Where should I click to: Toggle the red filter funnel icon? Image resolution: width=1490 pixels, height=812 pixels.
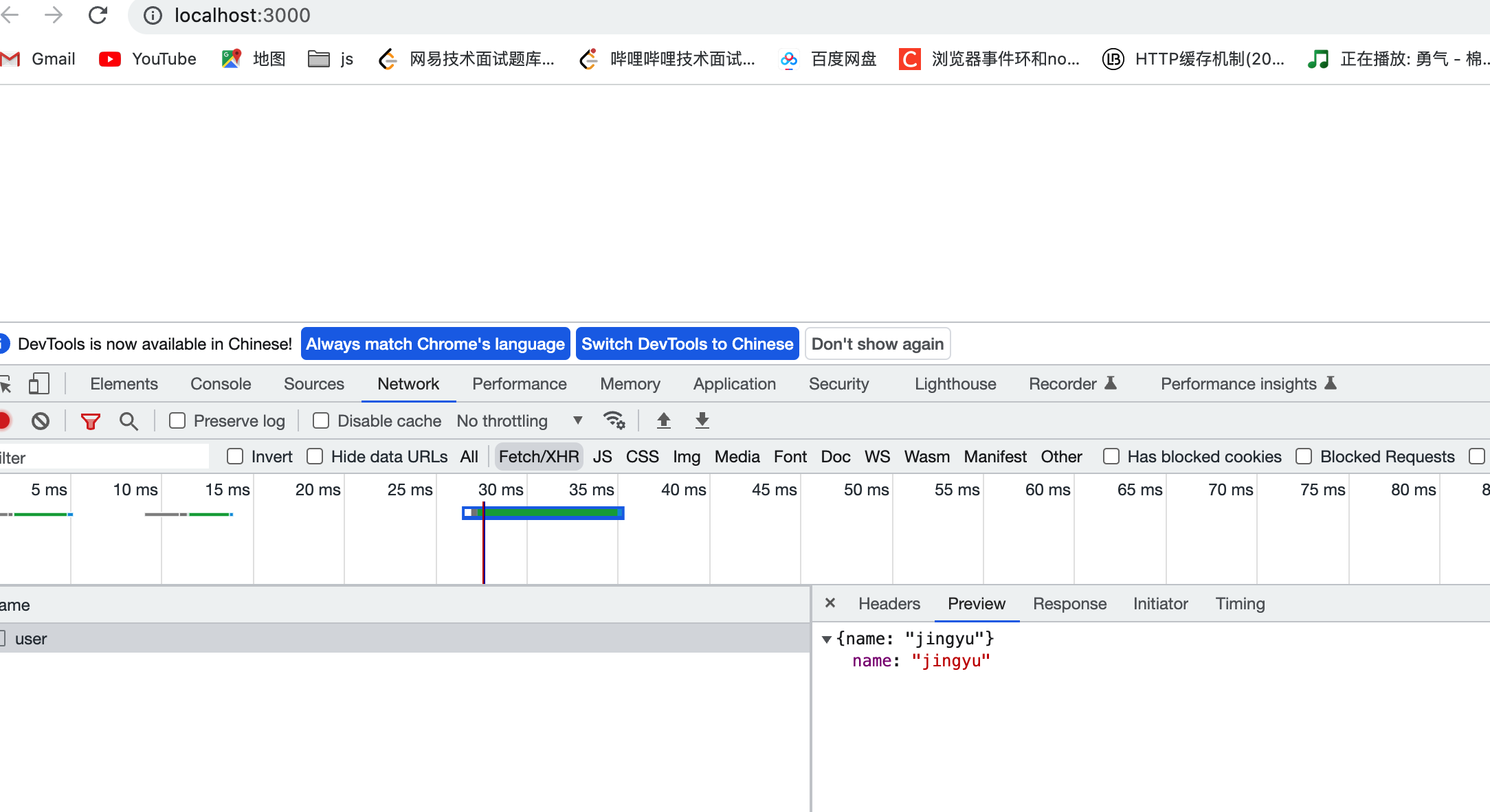(x=91, y=420)
